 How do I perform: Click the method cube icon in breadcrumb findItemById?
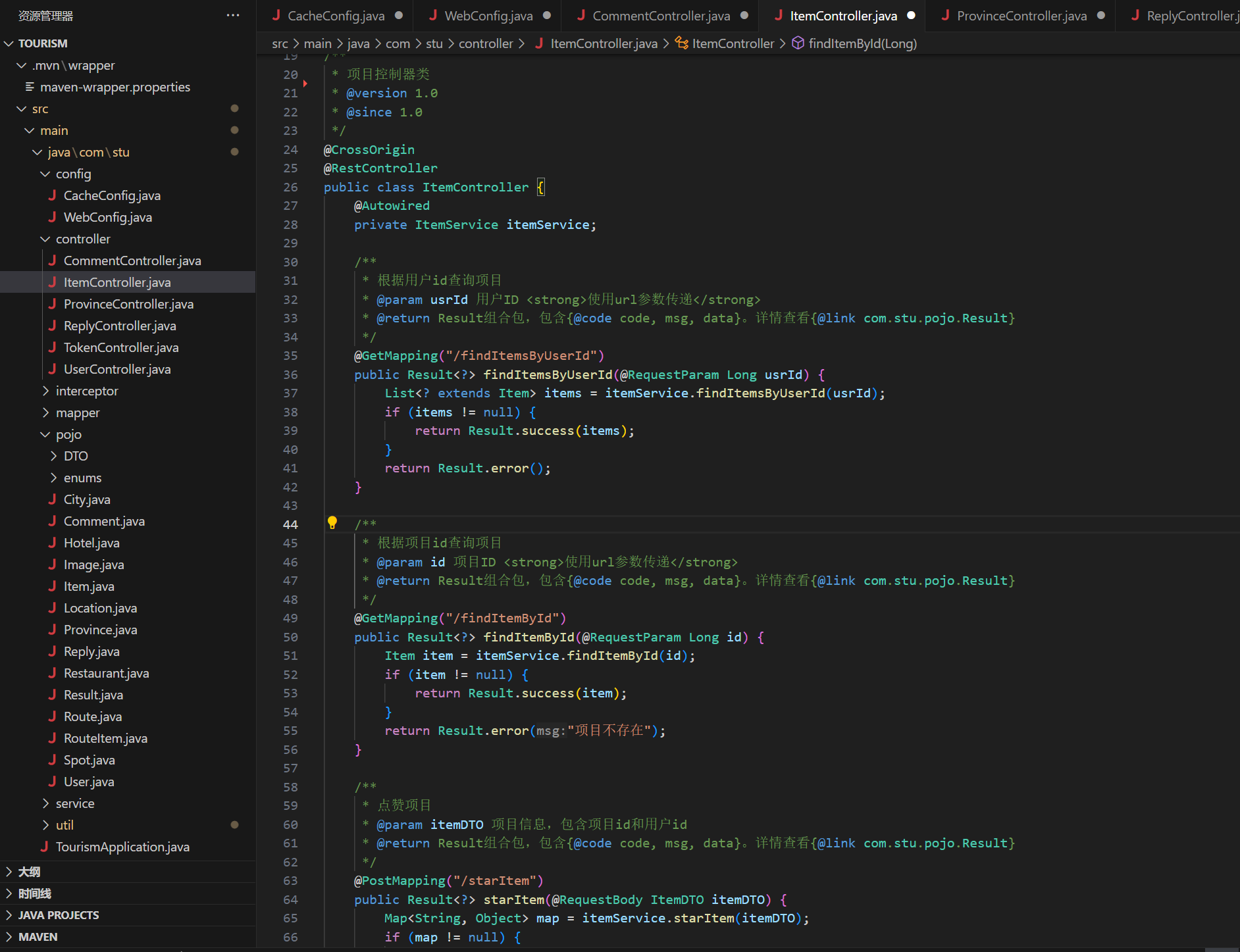(798, 43)
